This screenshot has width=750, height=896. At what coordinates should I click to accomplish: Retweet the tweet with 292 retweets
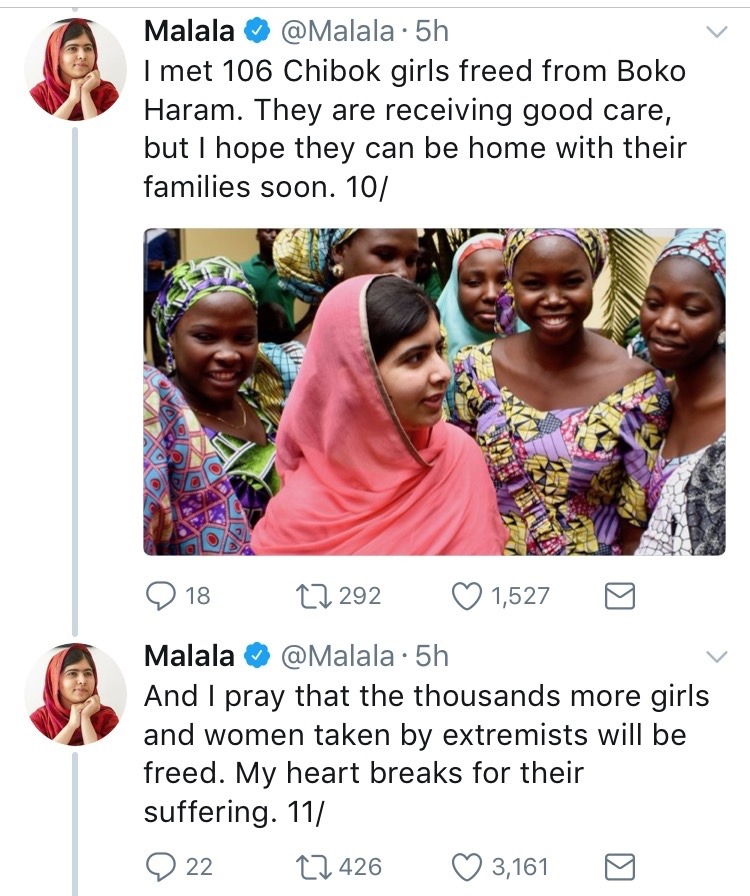click(302, 596)
